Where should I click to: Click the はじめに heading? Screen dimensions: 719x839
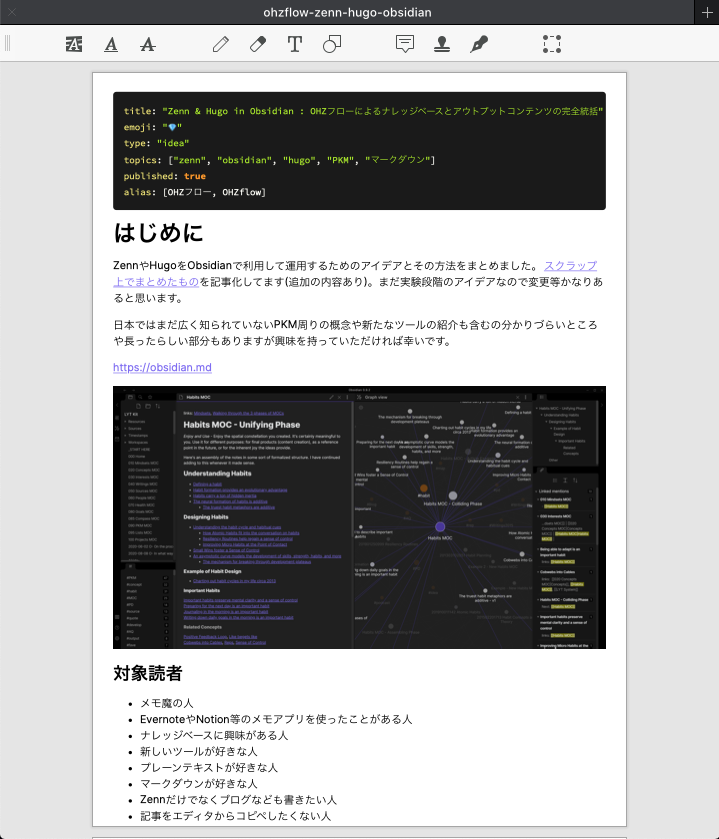(x=158, y=233)
